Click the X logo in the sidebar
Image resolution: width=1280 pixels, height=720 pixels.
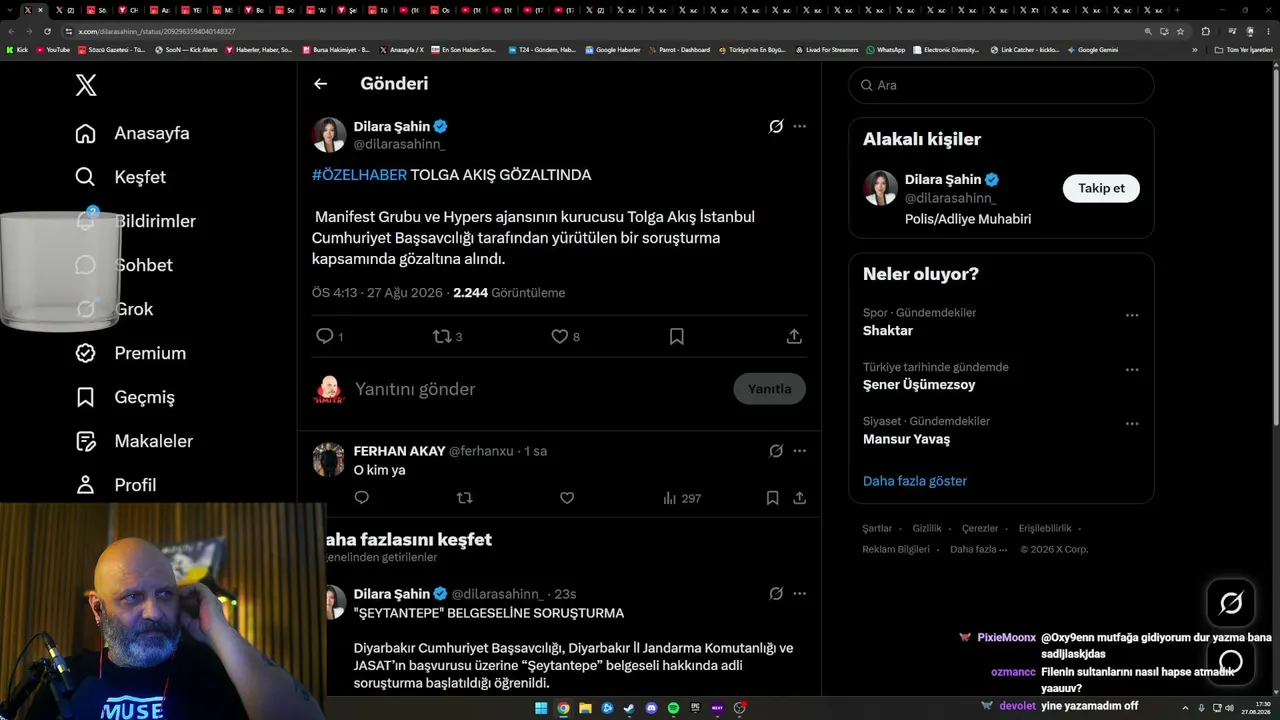[x=86, y=85]
